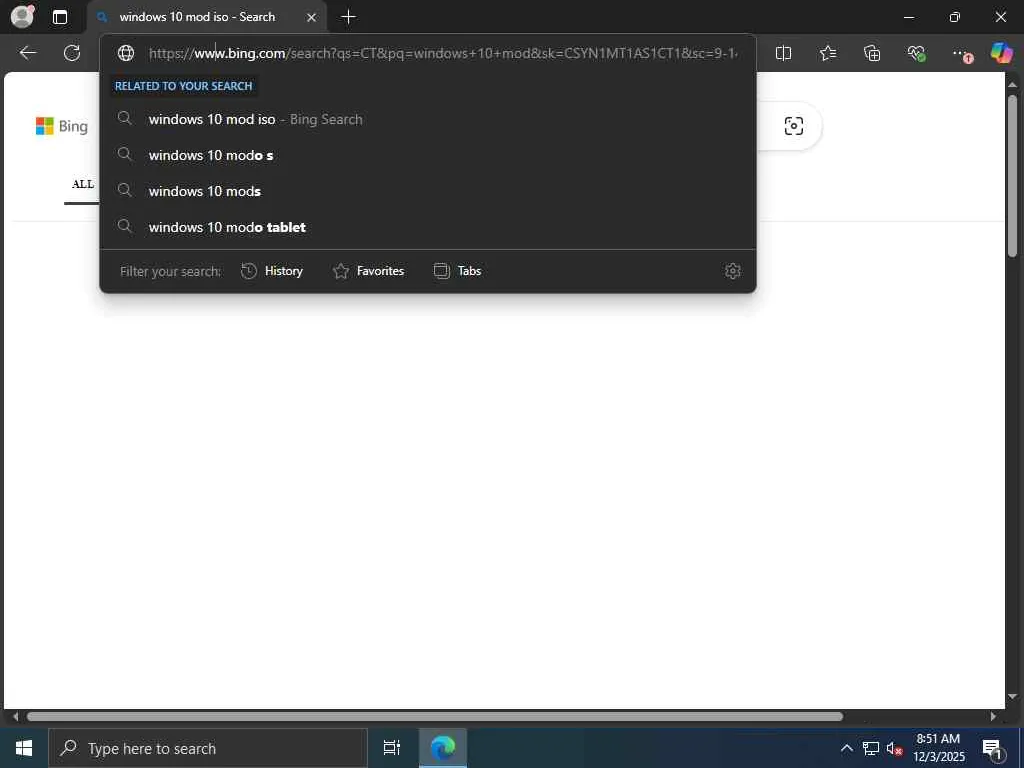The height and width of the screenshot is (768, 1024).
Task: Click the page scroll down arrow
Action: pos(1012,697)
